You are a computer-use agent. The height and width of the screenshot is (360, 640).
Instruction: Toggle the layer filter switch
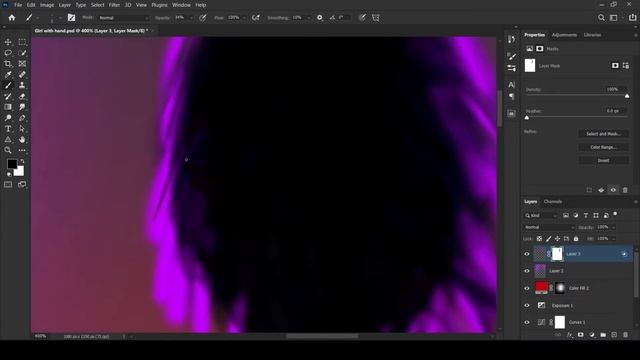point(615,214)
